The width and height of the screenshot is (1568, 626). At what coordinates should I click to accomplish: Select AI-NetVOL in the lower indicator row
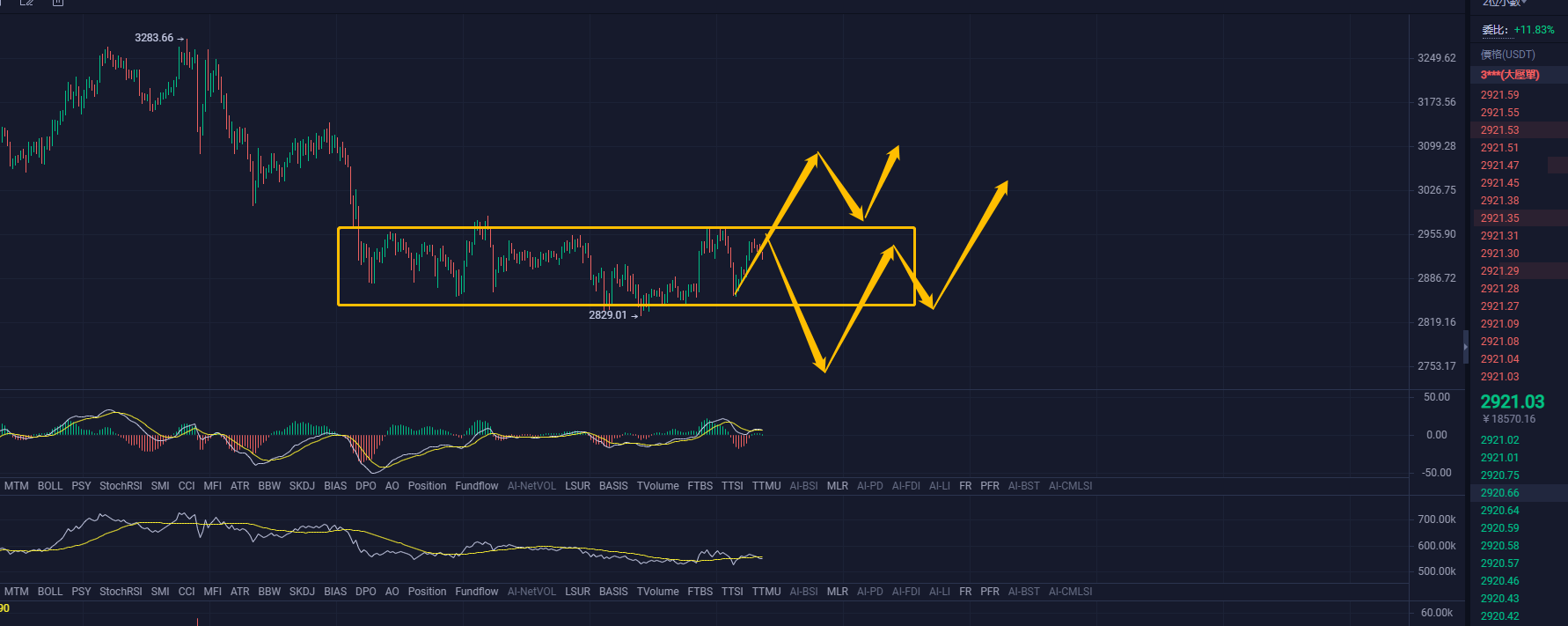click(531, 592)
